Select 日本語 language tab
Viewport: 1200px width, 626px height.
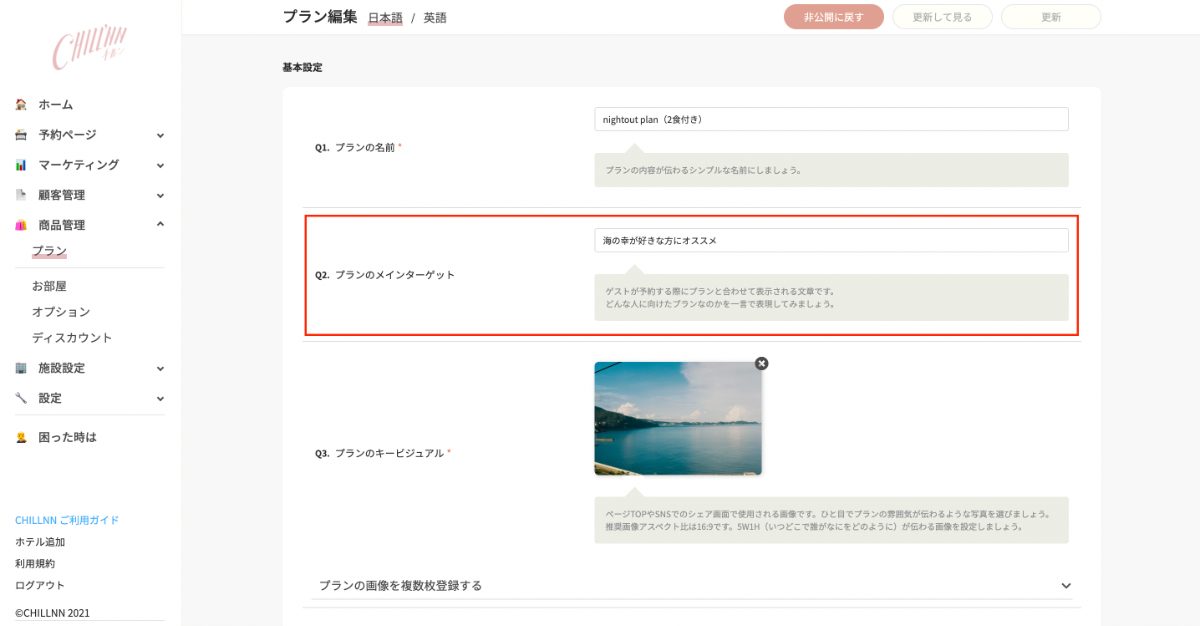click(x=385, y=18)
